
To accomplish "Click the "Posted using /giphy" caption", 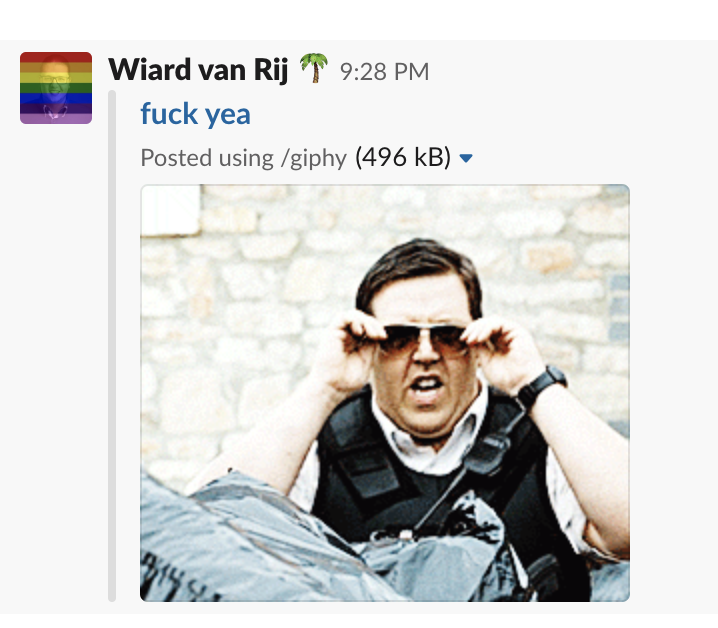I will [244, 158].
